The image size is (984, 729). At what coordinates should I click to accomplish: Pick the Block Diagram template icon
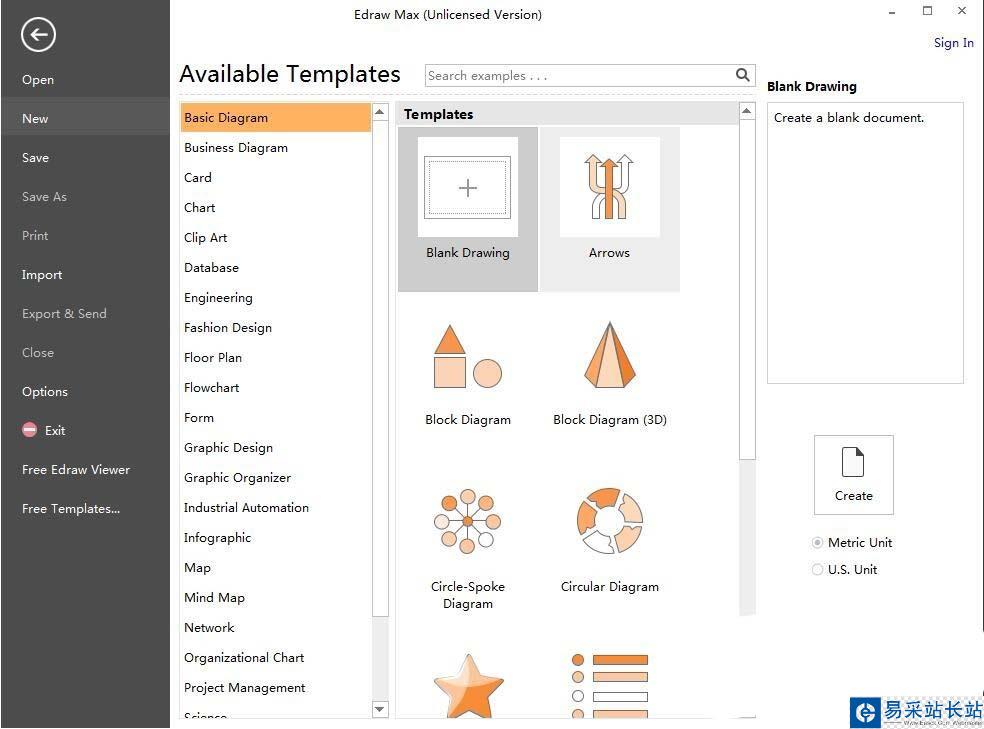click(468, 356)
